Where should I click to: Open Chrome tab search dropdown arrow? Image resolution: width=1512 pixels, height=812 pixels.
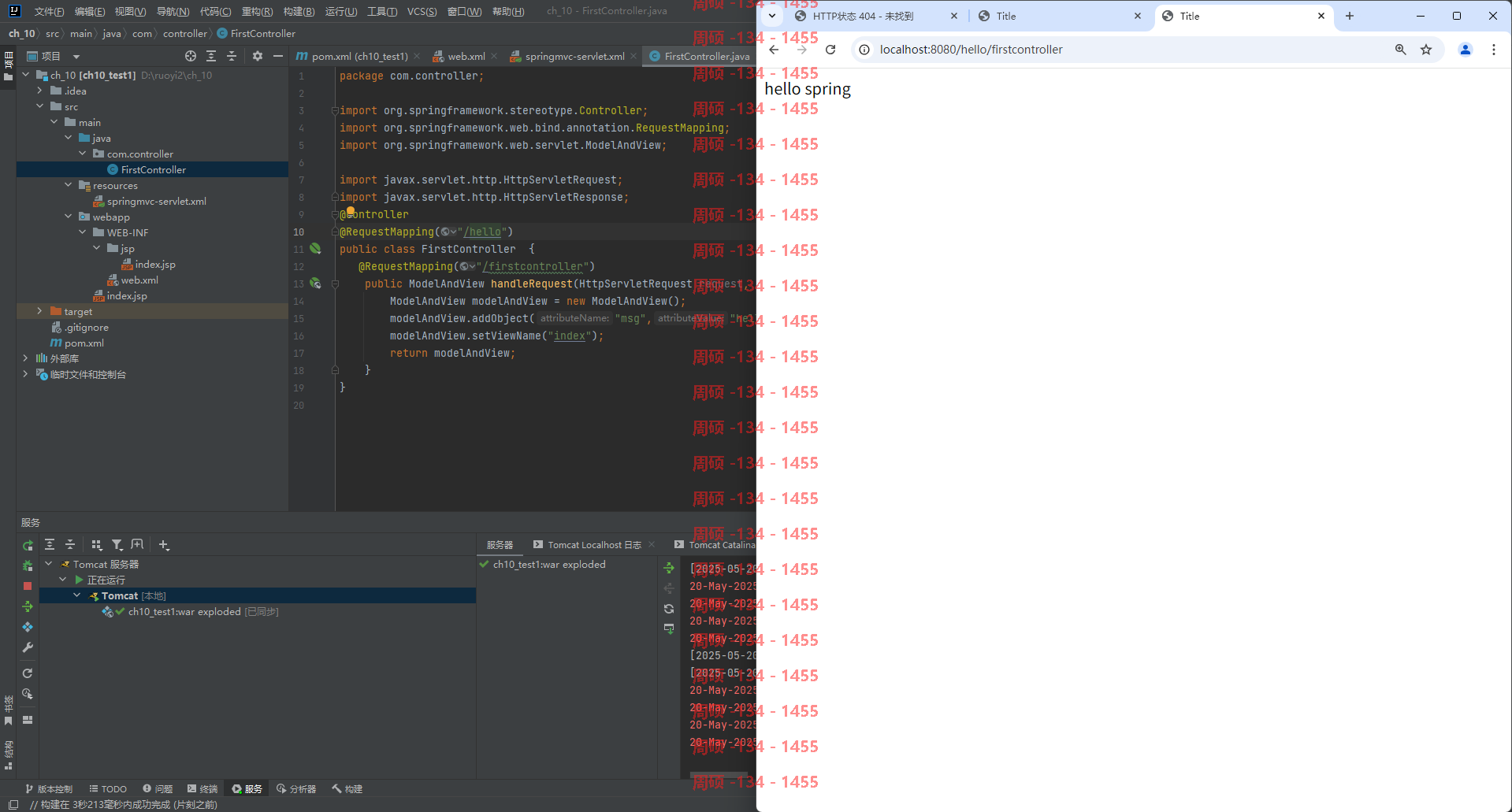tap(772, 16)
